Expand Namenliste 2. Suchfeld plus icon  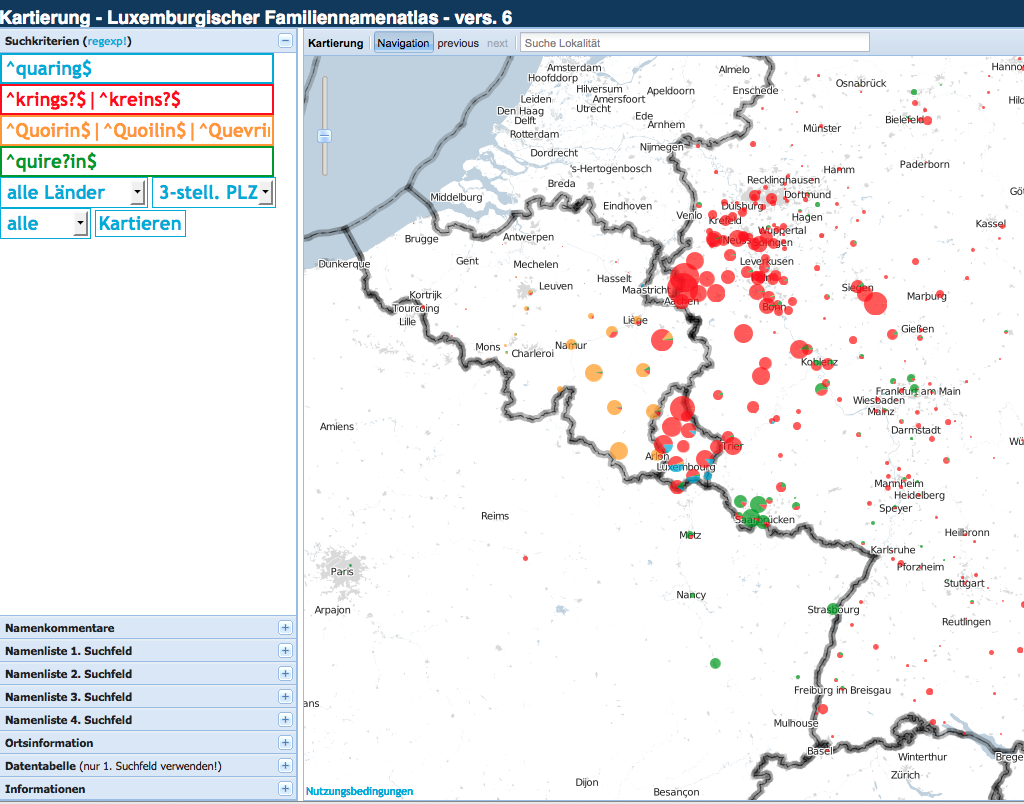[x=285, y=674]
